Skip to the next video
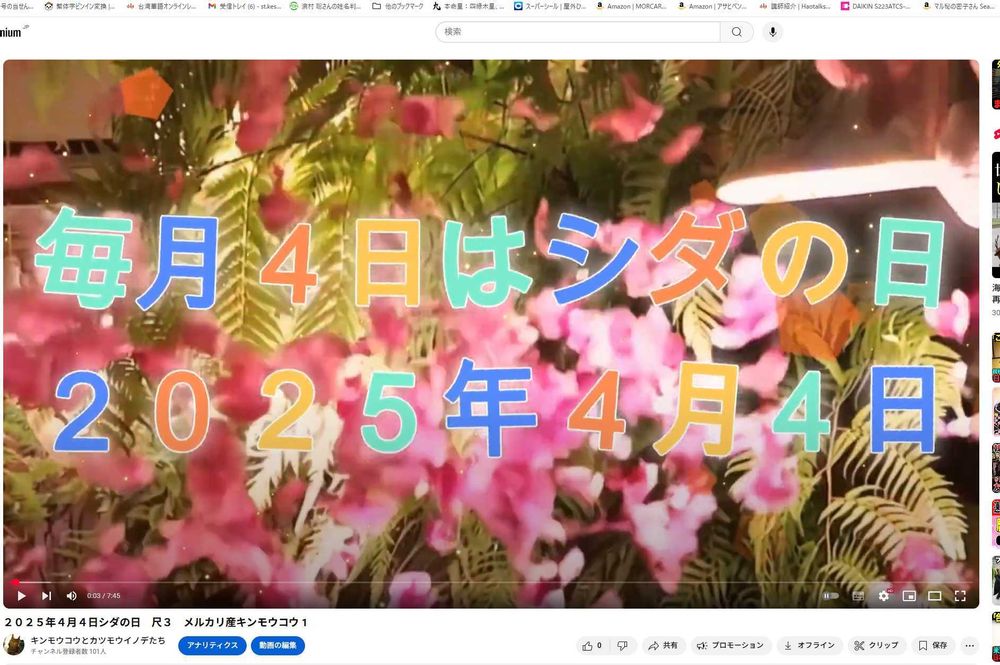Image resolution: width=1000 pixels, height=665 pixels. point(46,596)
